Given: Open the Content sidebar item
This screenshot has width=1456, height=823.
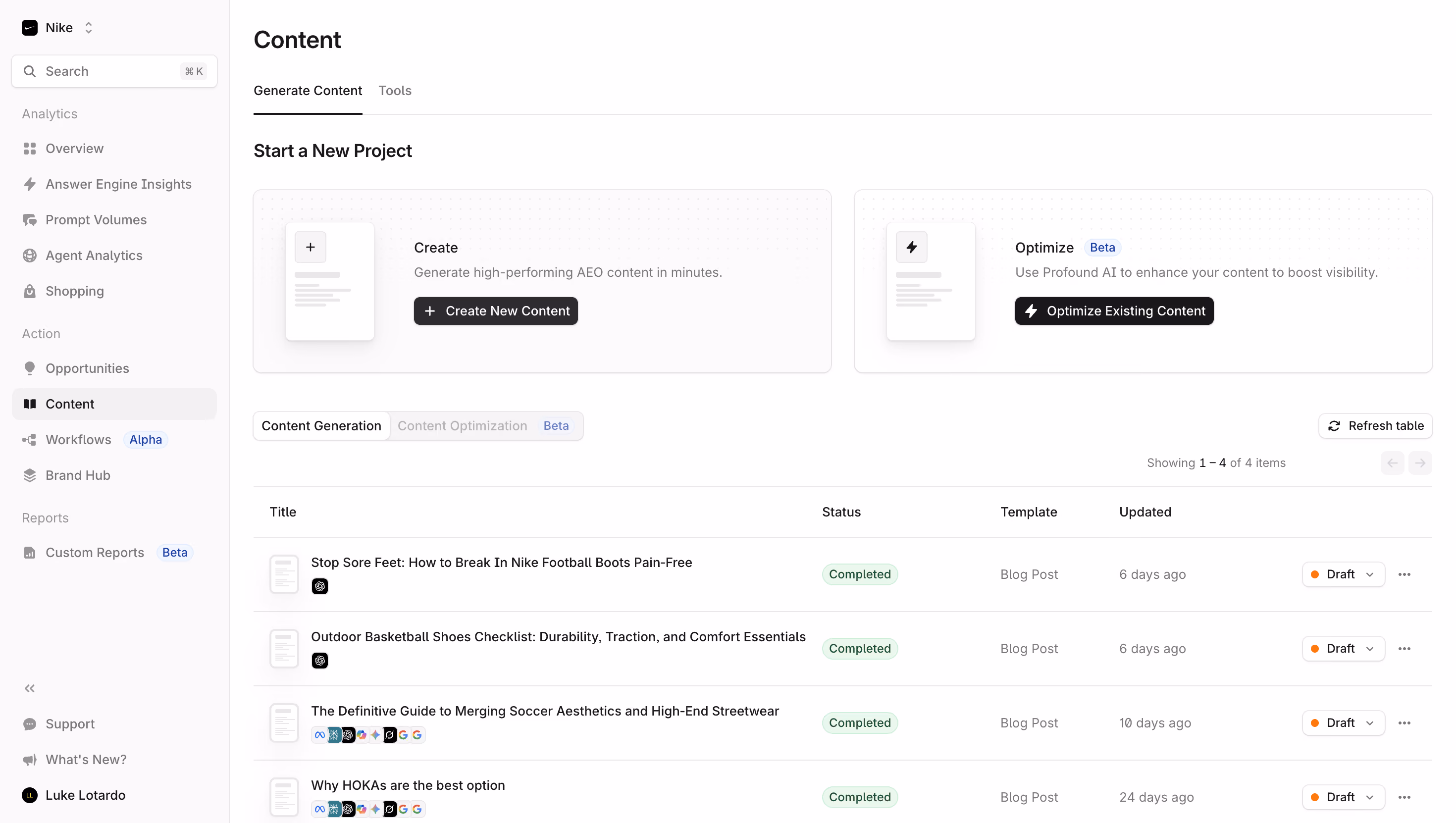Looking at the screenshot, I should pos(114,404).
